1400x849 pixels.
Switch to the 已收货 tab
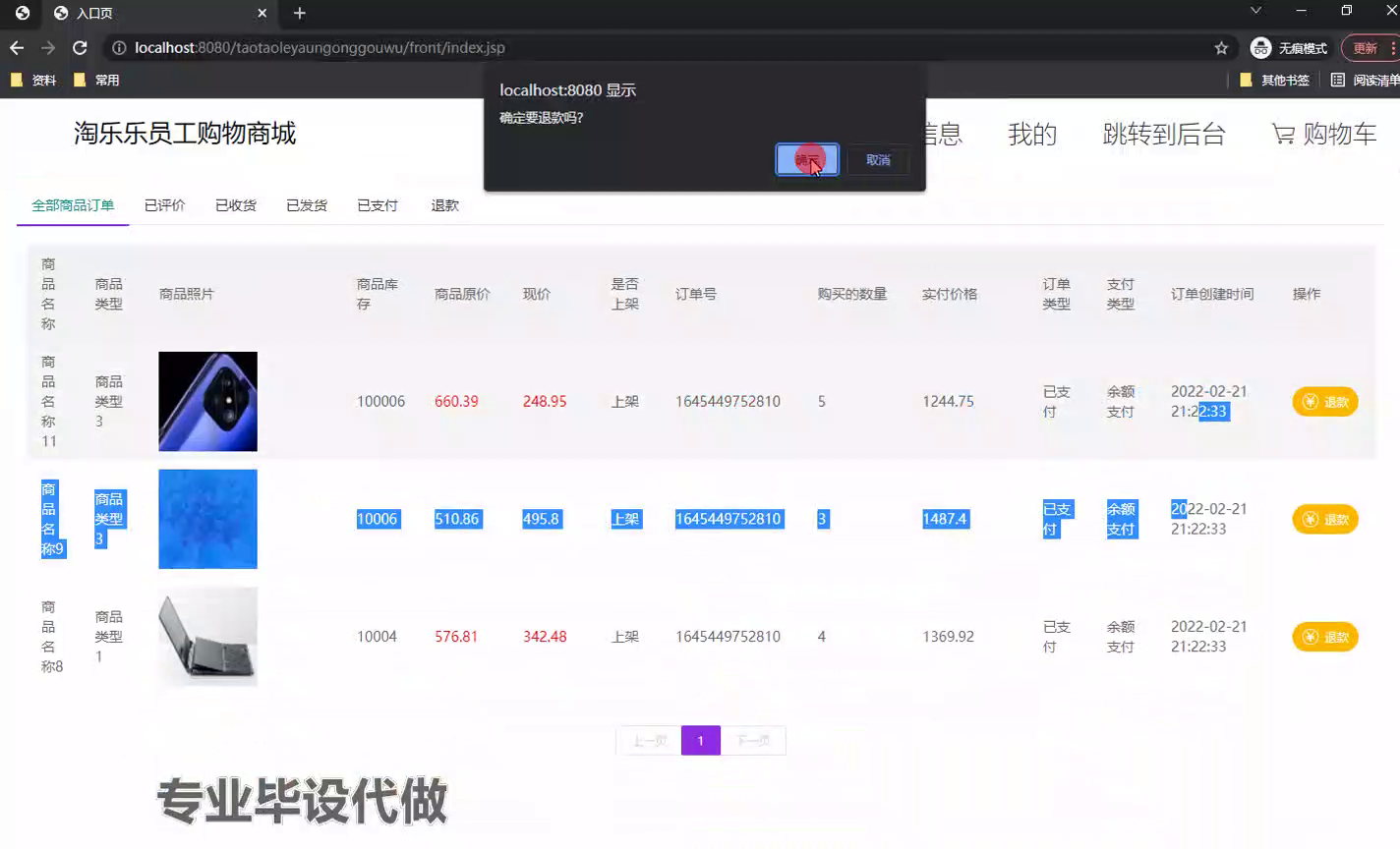tap(236, 205)
